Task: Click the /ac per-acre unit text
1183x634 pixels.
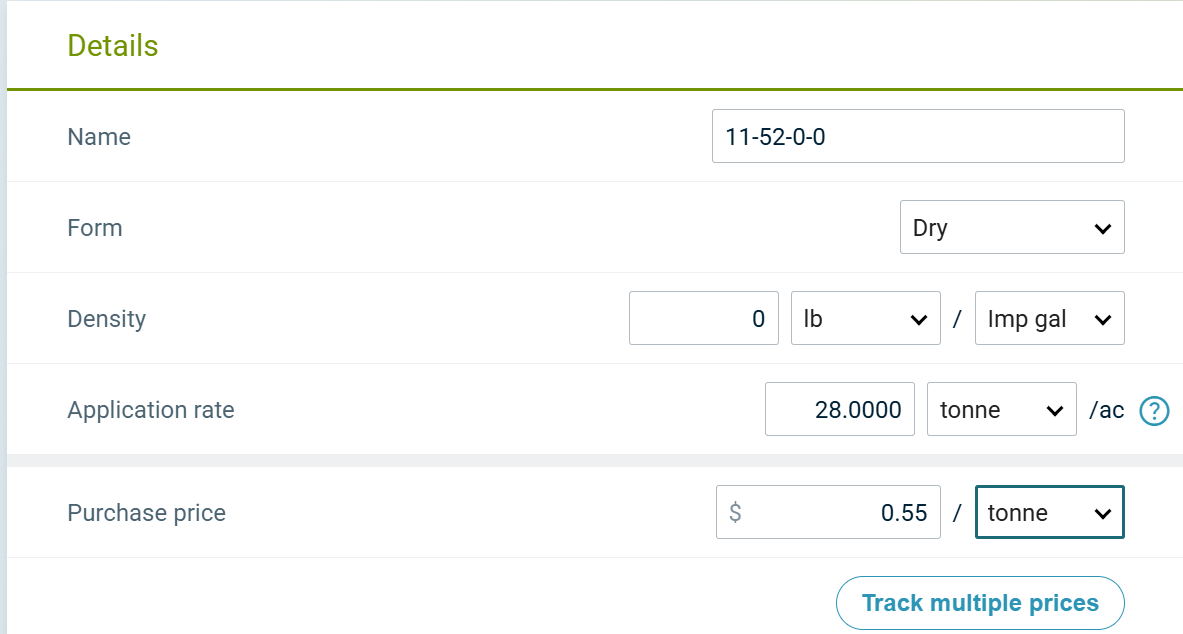Action: pyautogui.click(x=1106, y=410)
